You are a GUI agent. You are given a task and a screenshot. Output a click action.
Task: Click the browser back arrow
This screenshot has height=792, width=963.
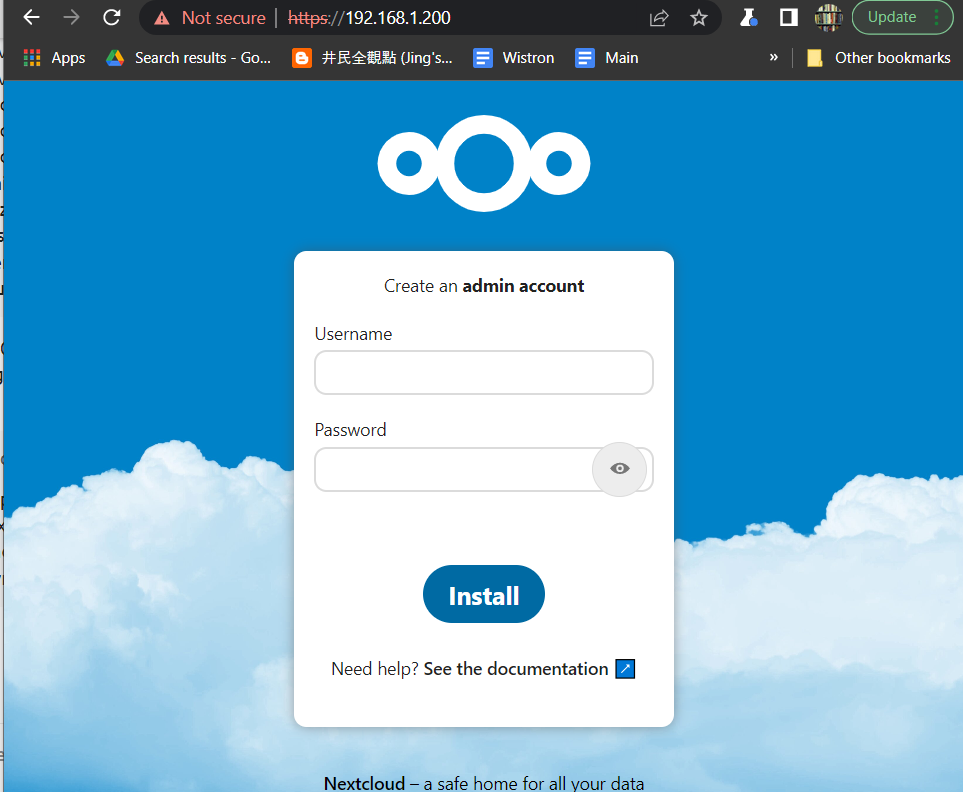point(31,17)
